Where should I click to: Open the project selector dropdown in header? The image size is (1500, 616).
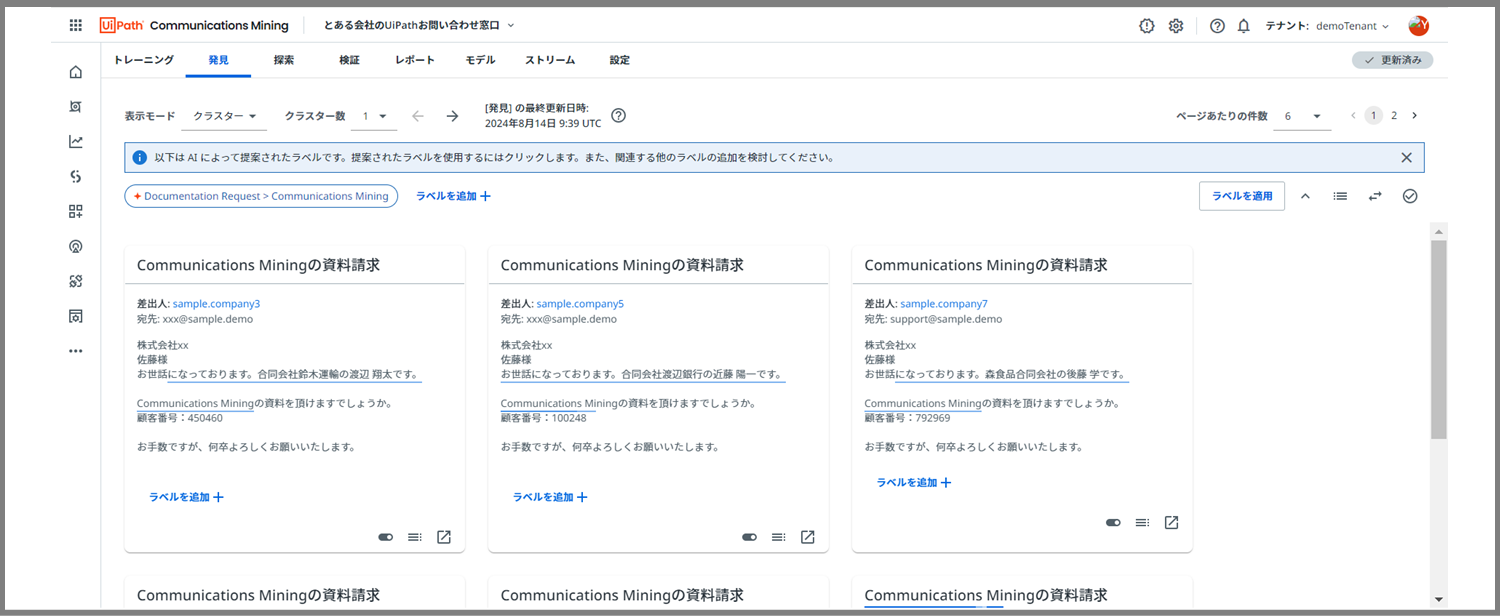click(x=420, y=25)
